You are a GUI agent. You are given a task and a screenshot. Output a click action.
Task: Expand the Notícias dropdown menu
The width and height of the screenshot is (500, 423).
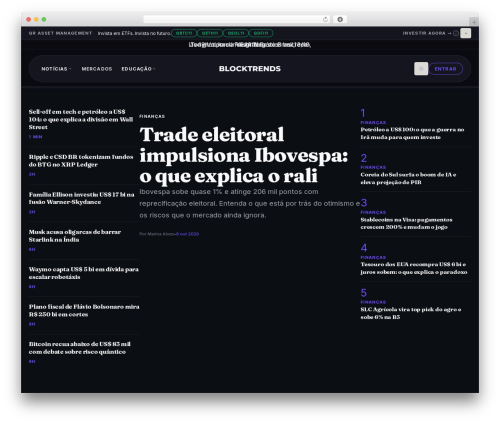pos(56,69)
